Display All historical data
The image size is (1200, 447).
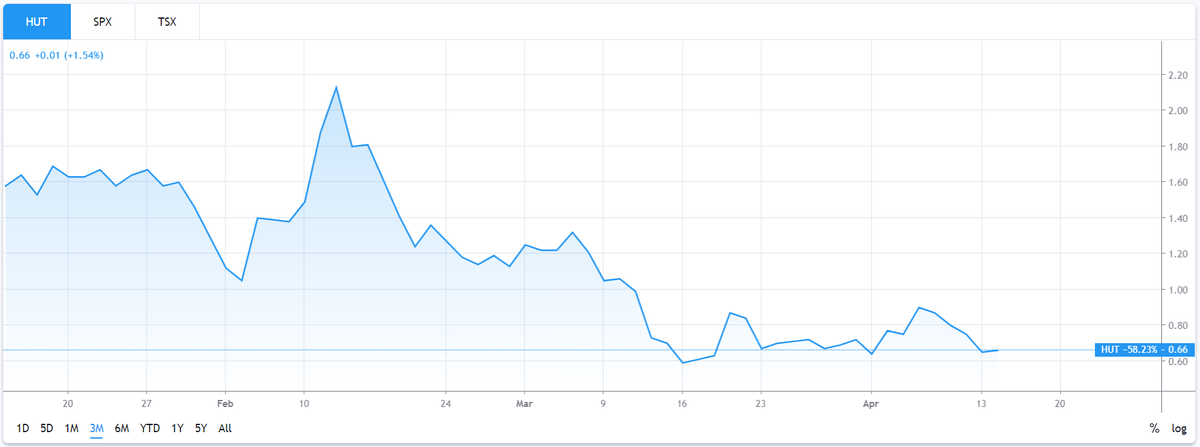click(225, 428)
